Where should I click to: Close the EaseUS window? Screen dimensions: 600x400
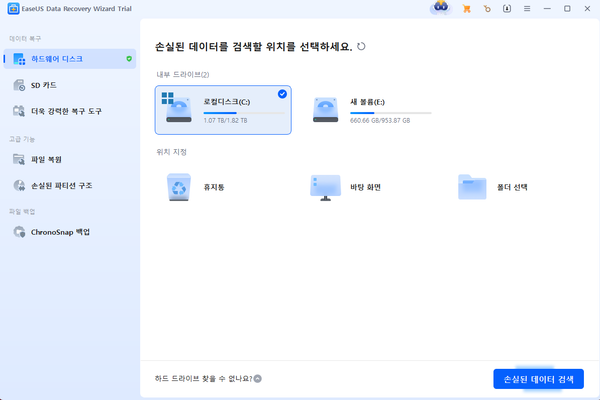tap(587, 8)
